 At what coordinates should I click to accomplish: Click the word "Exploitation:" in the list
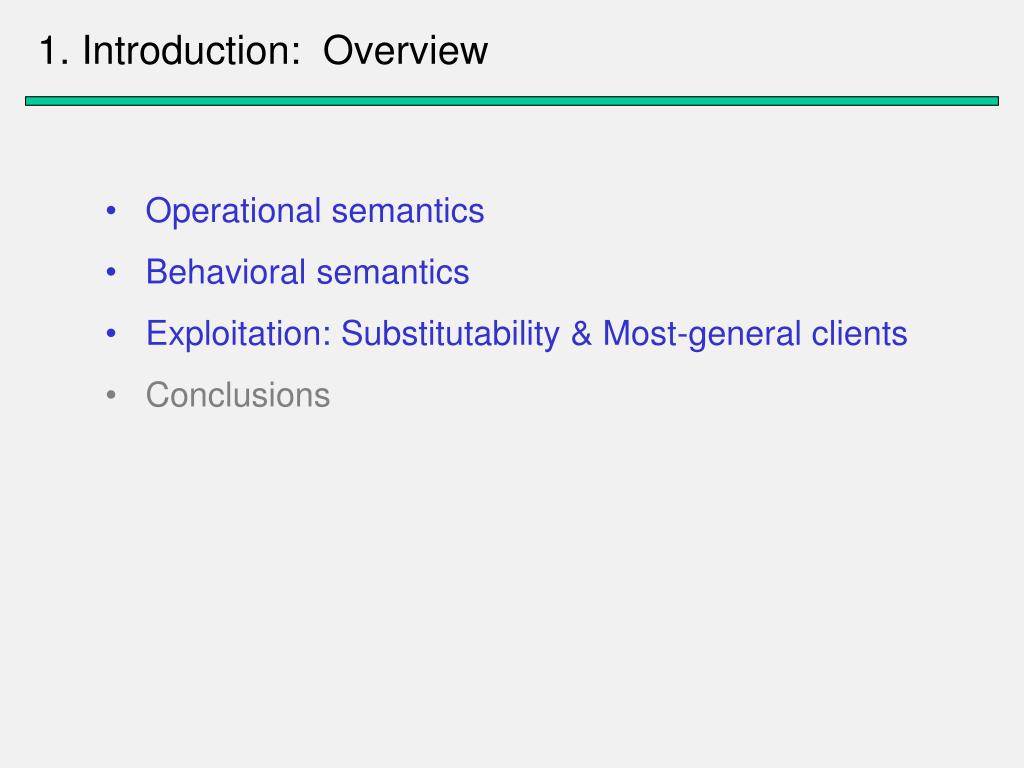[239, 334]
